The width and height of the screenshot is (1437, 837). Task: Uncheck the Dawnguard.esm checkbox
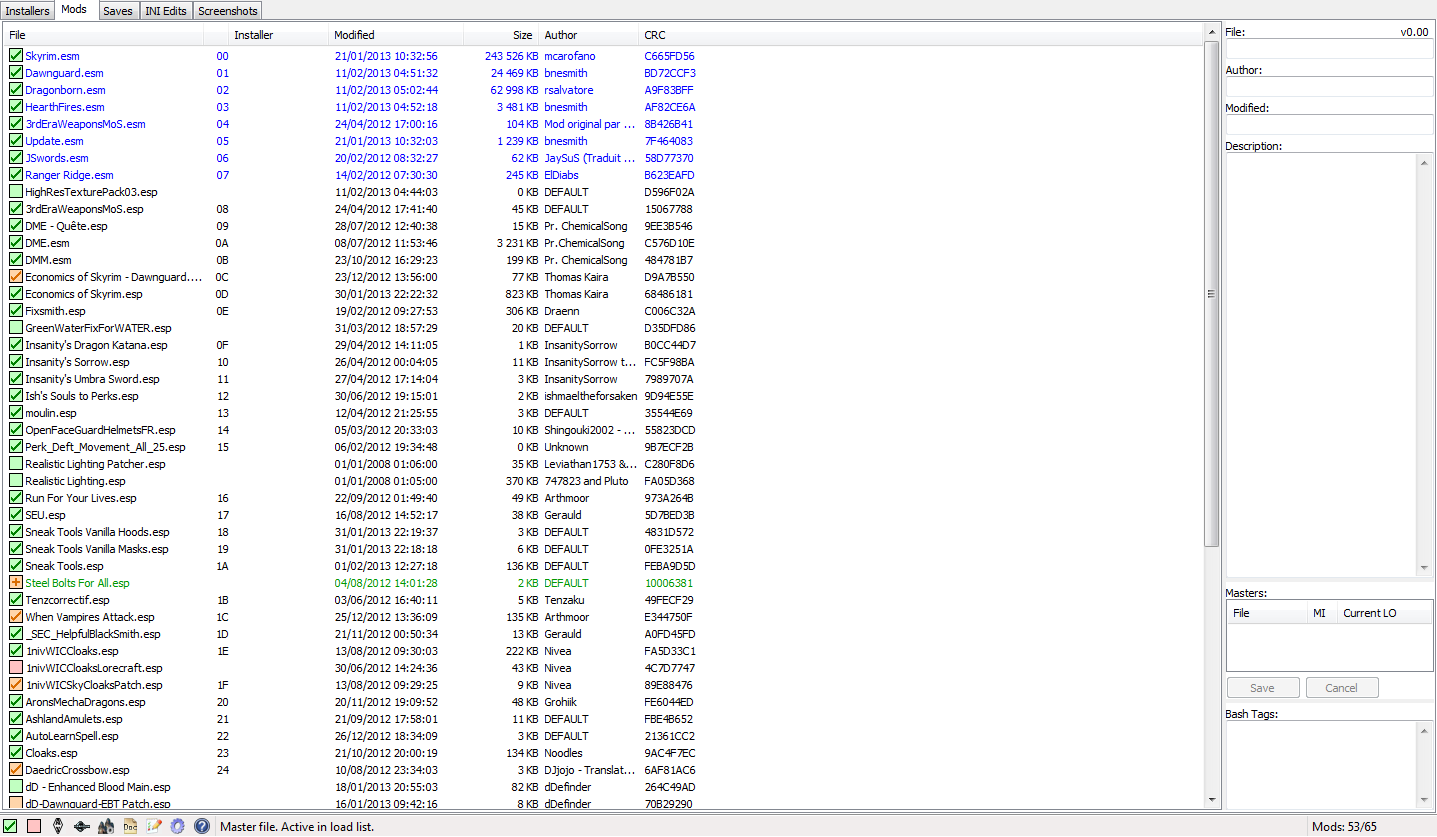(15, 73)
